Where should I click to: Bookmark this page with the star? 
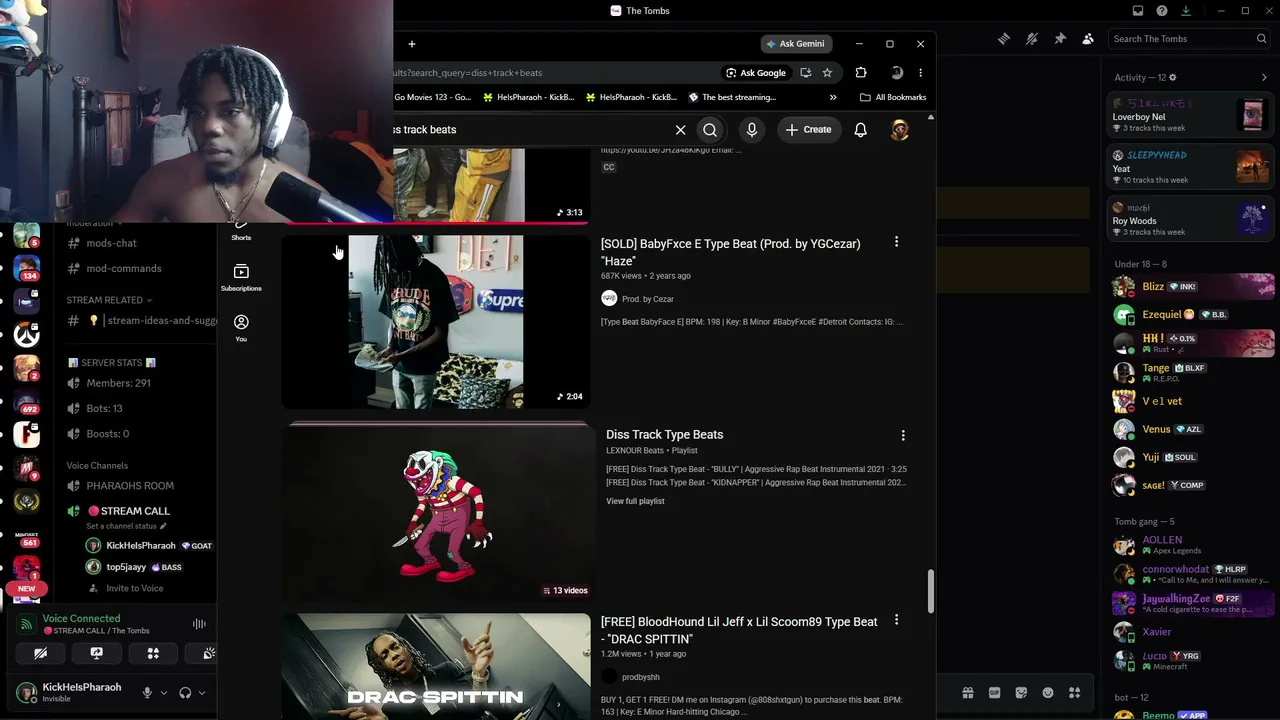pyautogui.click(x=827, y=73)
